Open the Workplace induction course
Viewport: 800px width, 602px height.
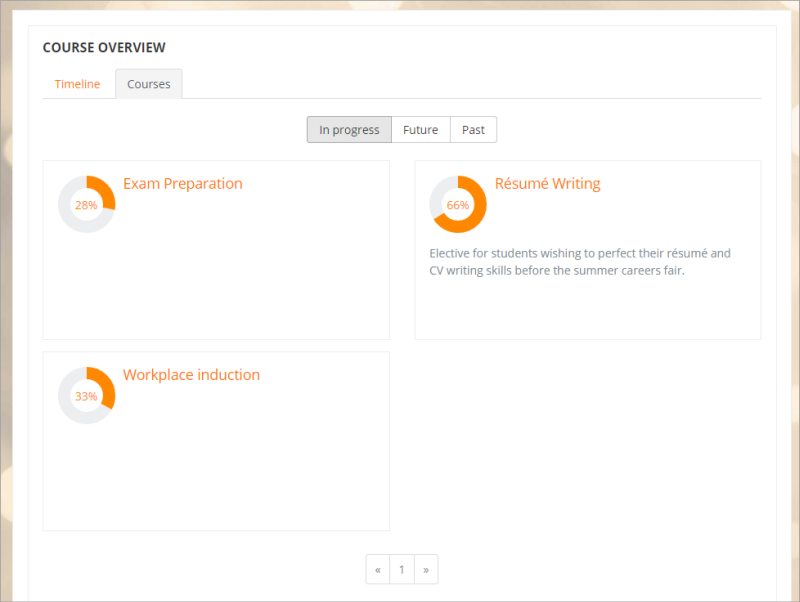191,375
